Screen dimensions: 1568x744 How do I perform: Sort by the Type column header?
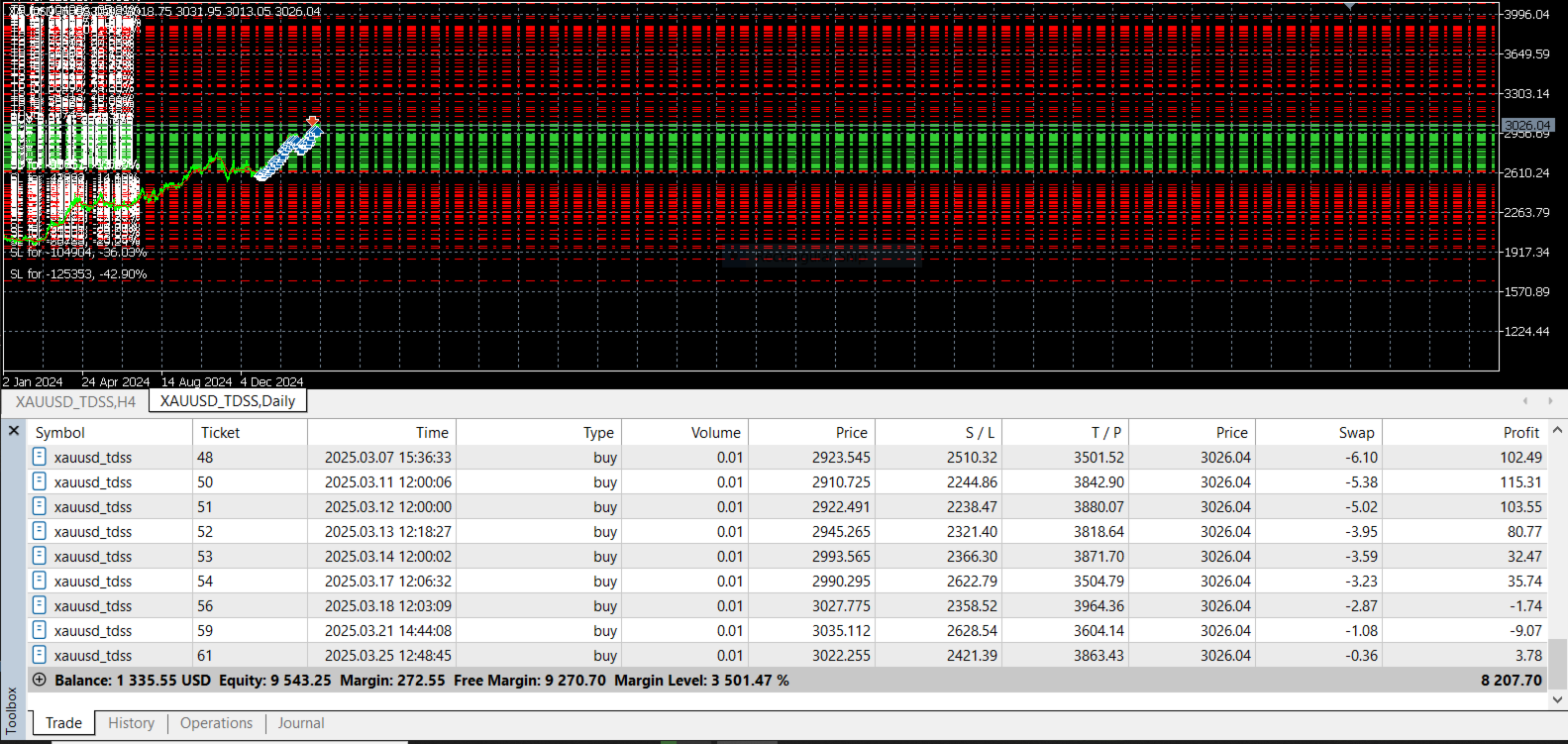[x=538, y=432]
